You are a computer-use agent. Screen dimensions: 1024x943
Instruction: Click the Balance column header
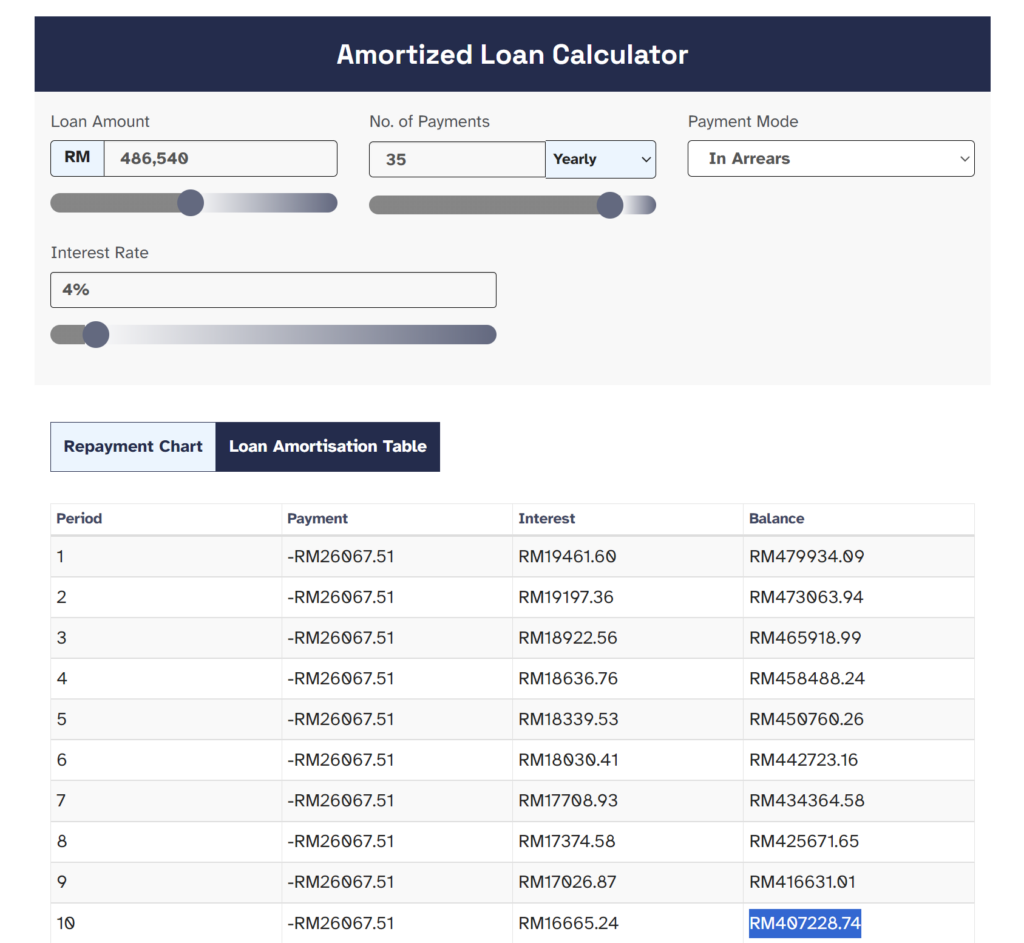click(x=776, y=519)
